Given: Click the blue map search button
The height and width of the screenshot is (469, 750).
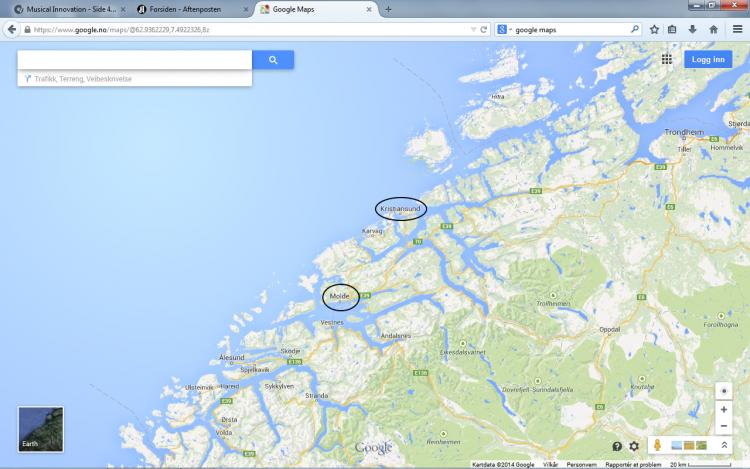Looking at the screenshot, I should [x=273, y=60].
